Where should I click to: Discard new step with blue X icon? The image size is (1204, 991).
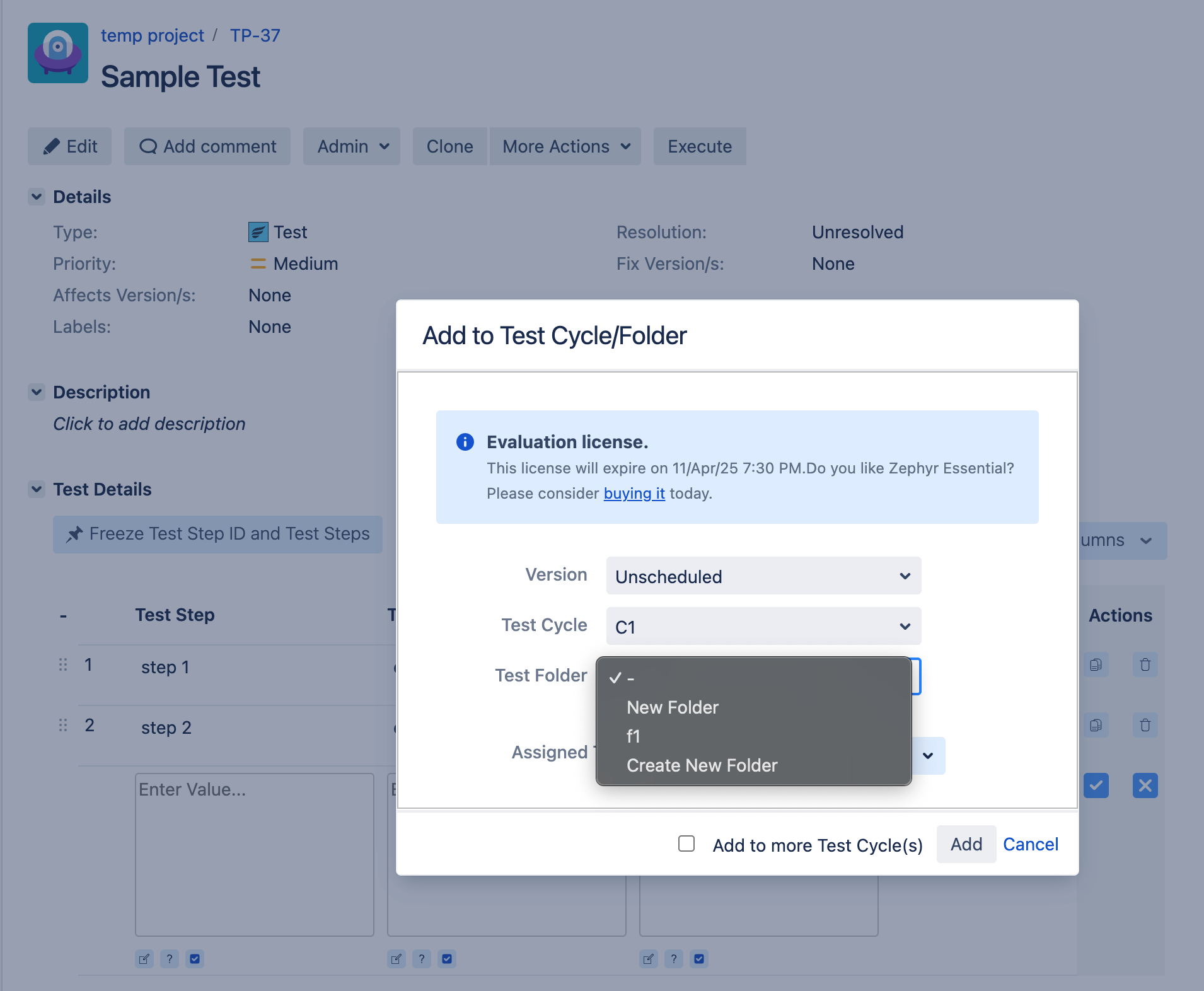(1145, 785)
